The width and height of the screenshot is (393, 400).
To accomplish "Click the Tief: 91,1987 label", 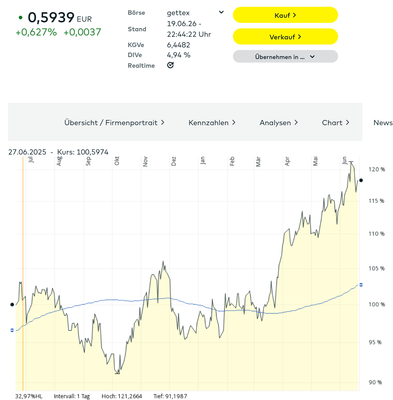I will tap(170, 396).
